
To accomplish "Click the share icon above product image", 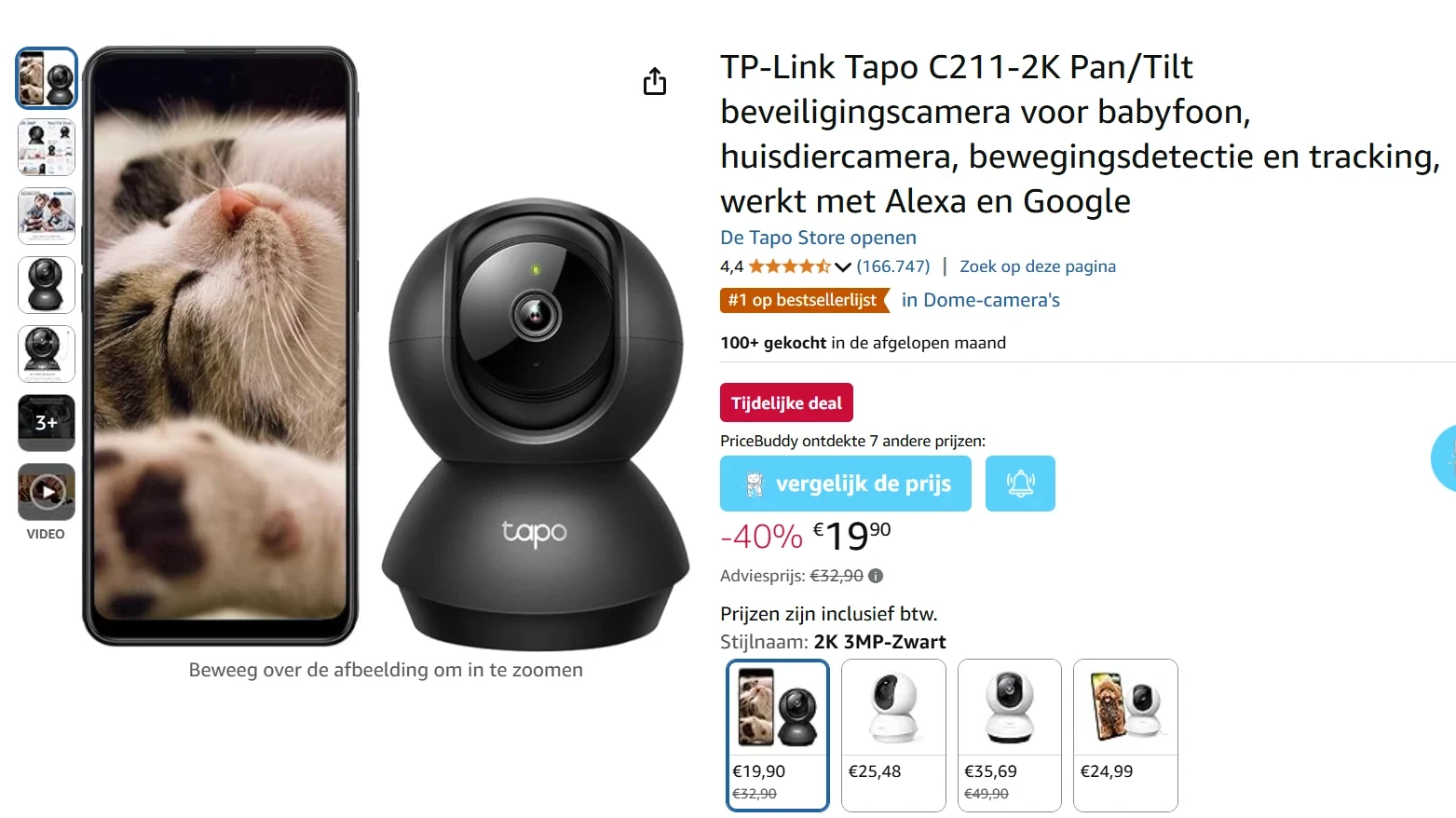I will coord(655,81).
